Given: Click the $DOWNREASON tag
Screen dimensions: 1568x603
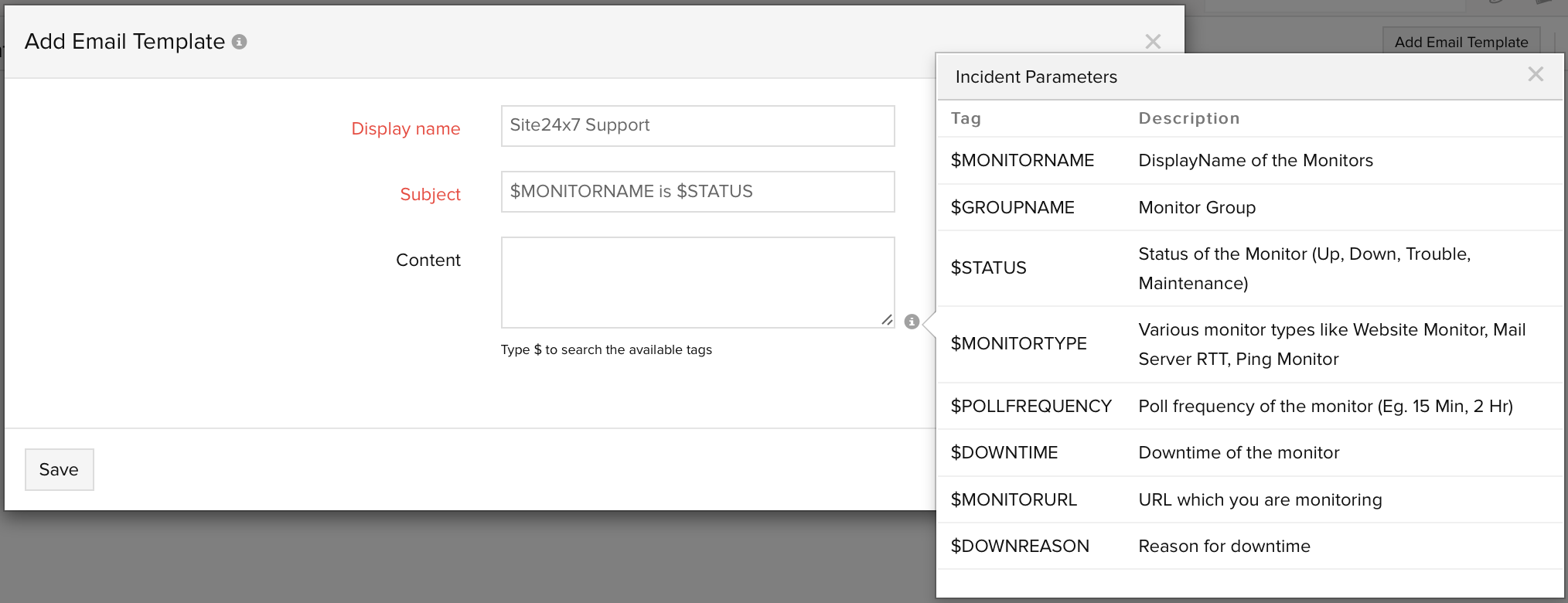Looking at the screenshot, I should 1019,547.
